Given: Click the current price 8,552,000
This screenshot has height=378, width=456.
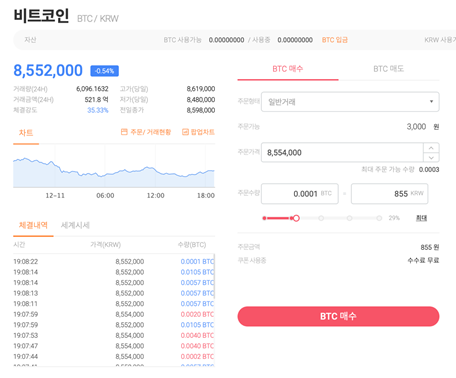Looking at the screenshot, I should pos(48,70).
